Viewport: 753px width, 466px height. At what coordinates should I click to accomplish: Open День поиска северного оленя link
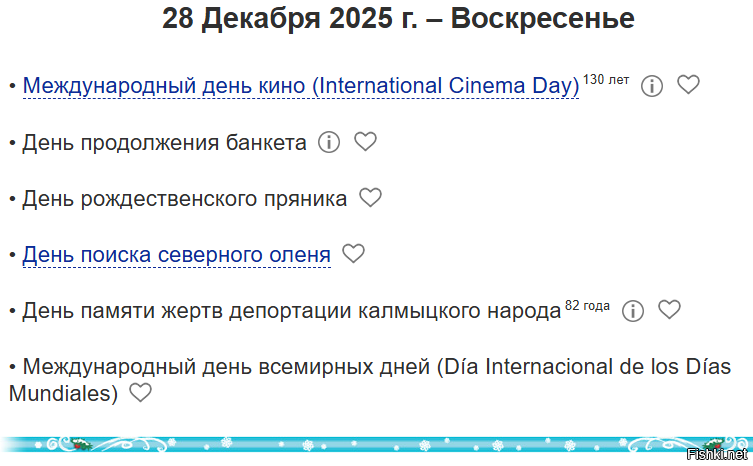(x=177, y=255)
